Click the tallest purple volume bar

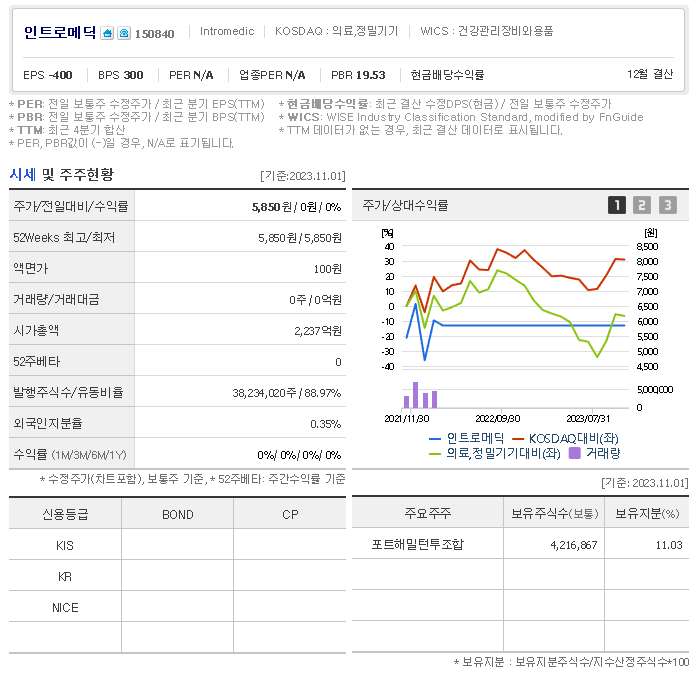click(415, 395)
